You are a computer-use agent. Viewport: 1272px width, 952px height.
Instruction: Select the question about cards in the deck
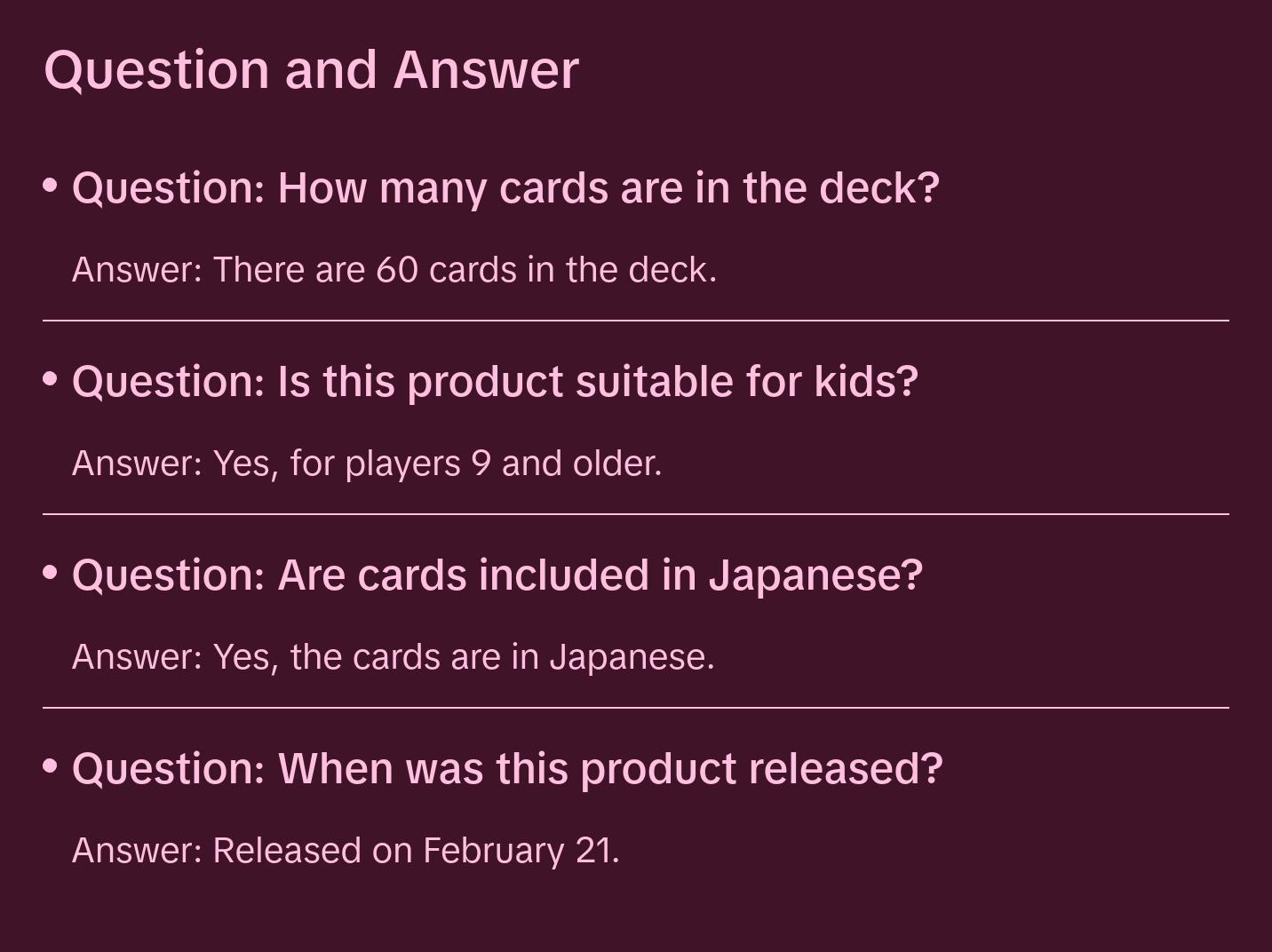(505, 188)
